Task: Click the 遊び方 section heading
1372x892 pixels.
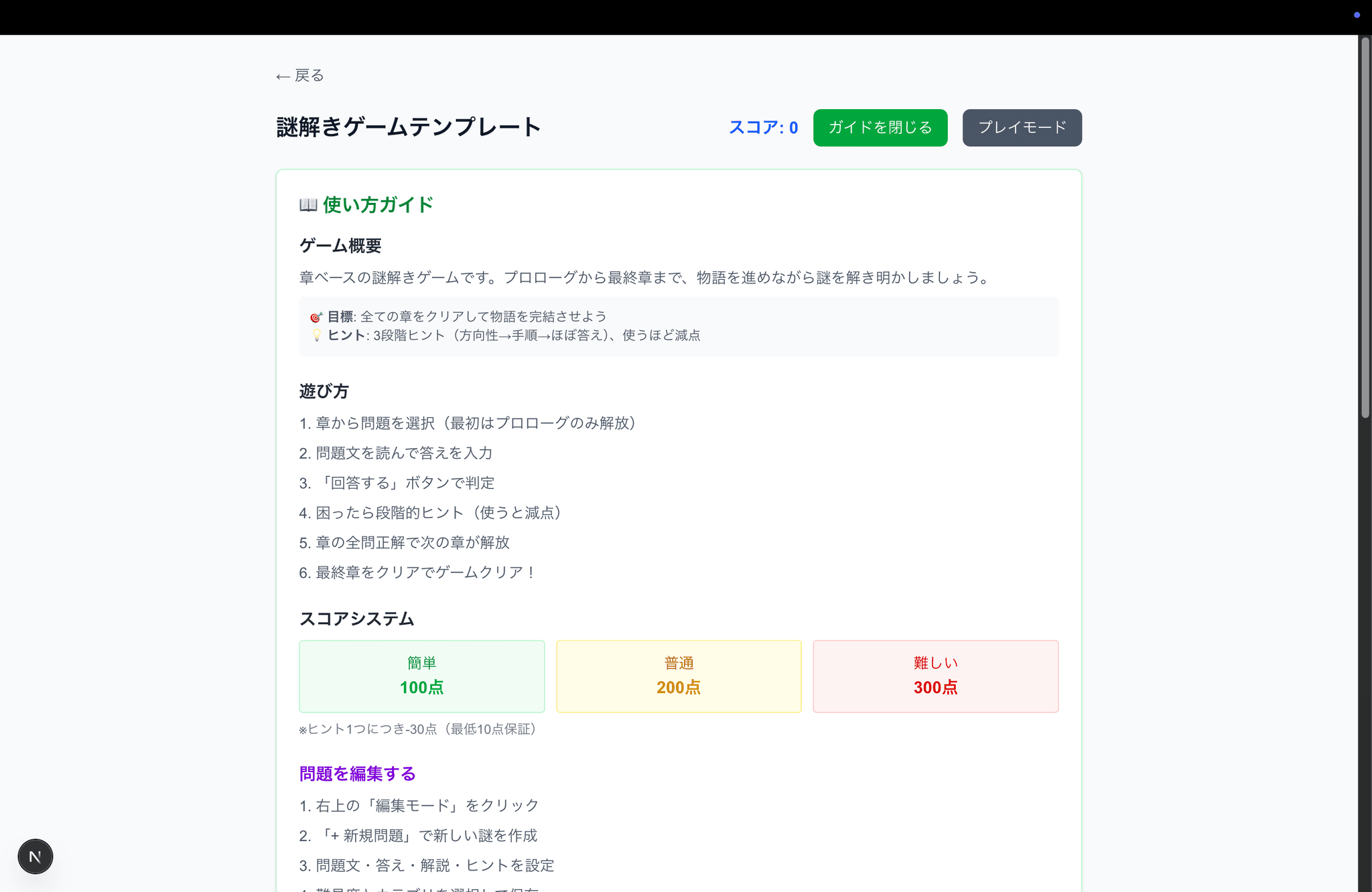Action: (x=324, y=391)
